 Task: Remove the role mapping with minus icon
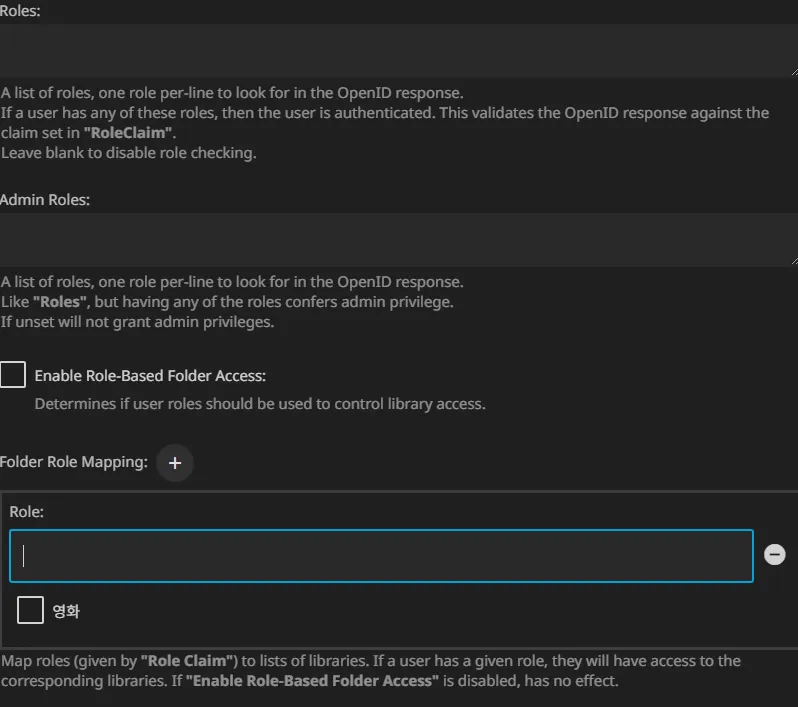pos(774,555)
